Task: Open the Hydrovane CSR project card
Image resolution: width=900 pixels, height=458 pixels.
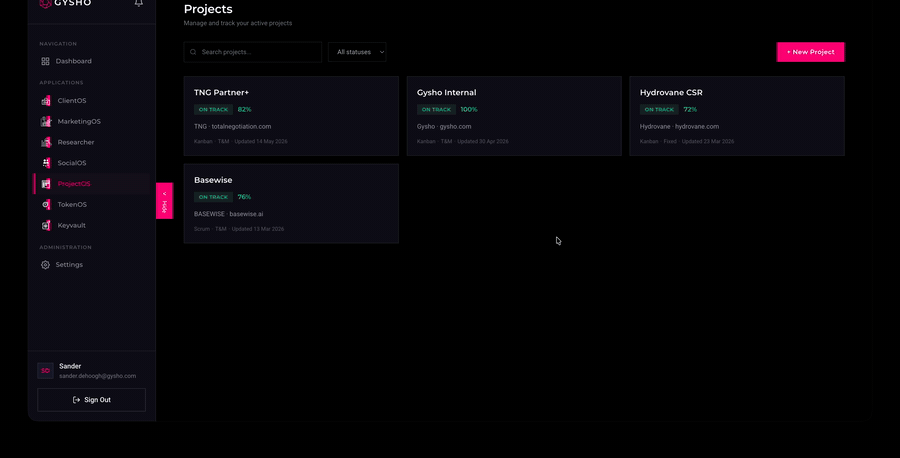Action: coord(737,116)
